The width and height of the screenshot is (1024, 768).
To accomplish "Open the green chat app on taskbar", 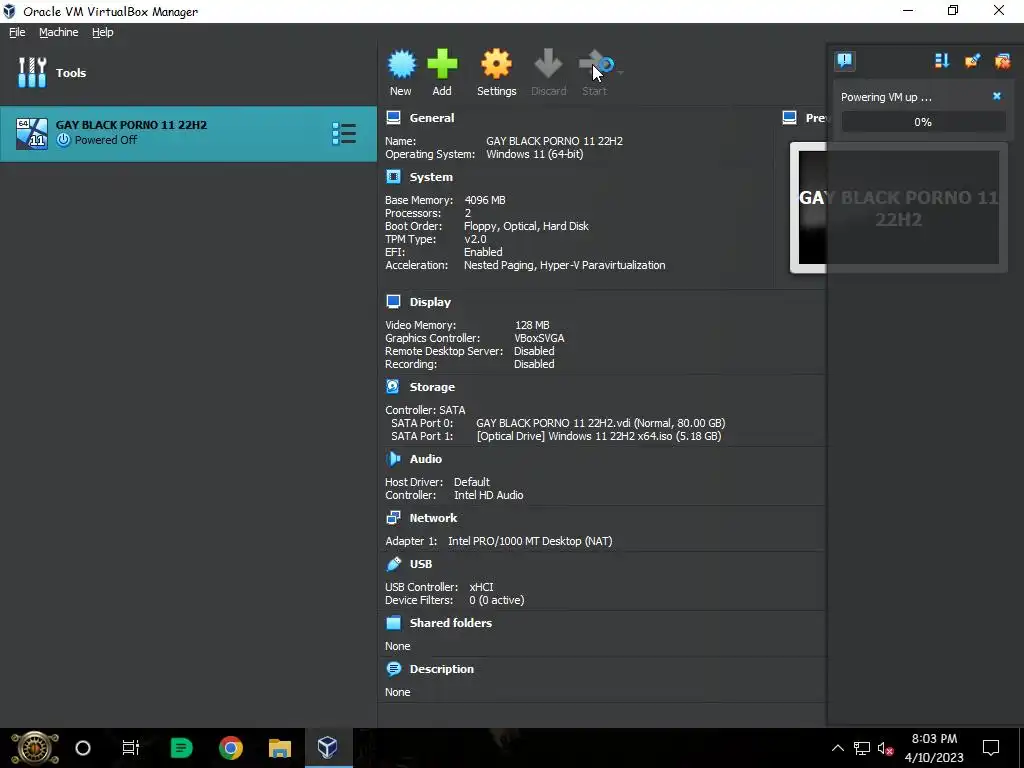I will pos(181,748).
